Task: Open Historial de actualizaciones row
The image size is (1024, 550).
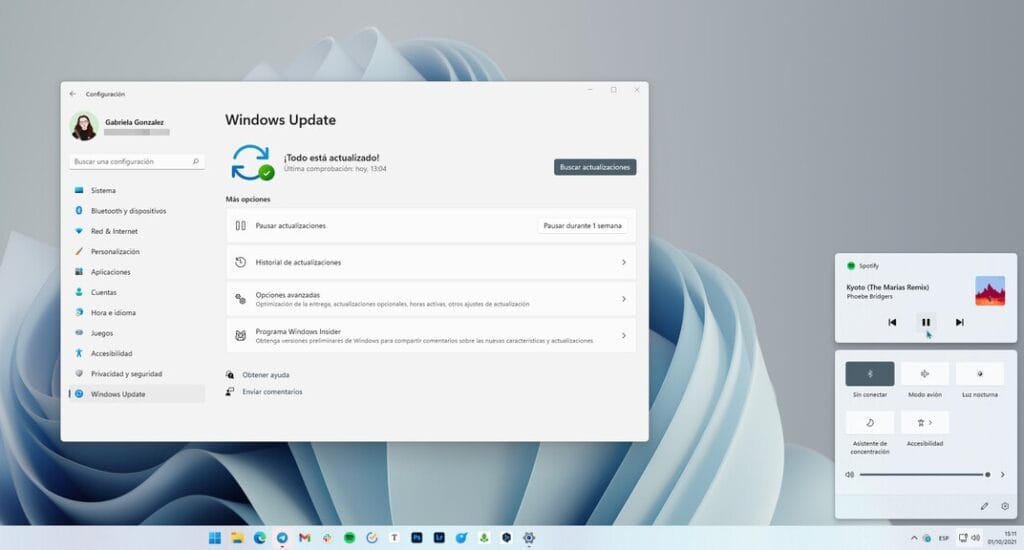Action: 430,262
